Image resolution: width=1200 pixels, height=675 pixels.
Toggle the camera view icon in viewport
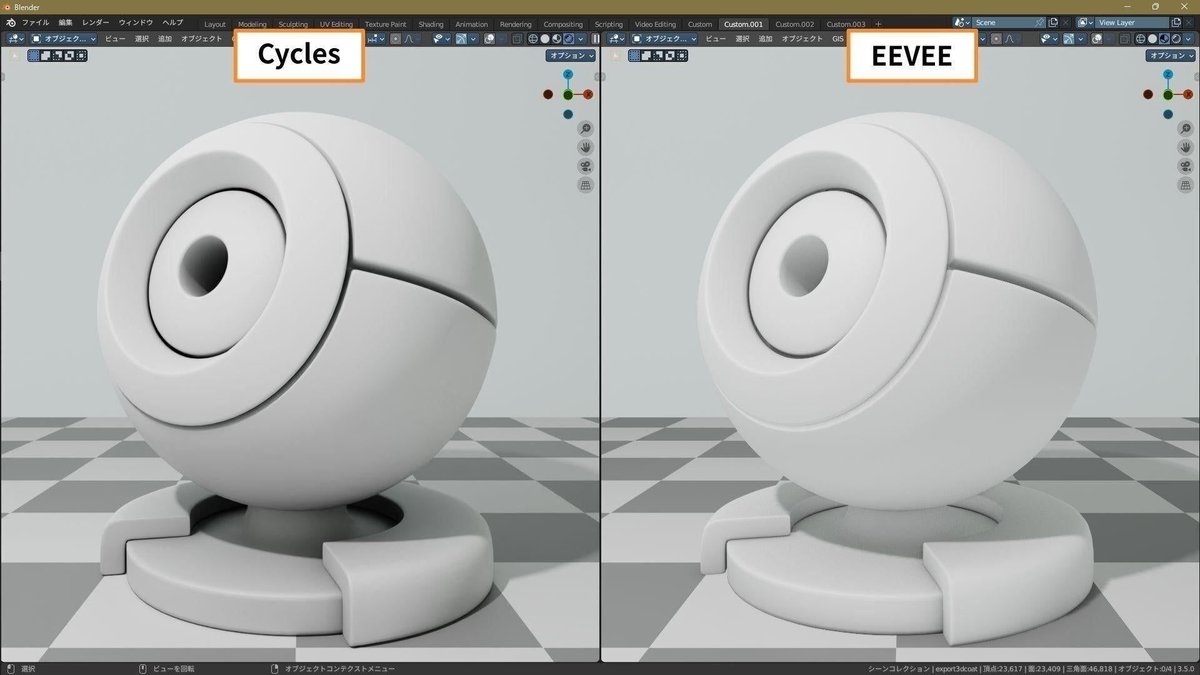(584, 166)
